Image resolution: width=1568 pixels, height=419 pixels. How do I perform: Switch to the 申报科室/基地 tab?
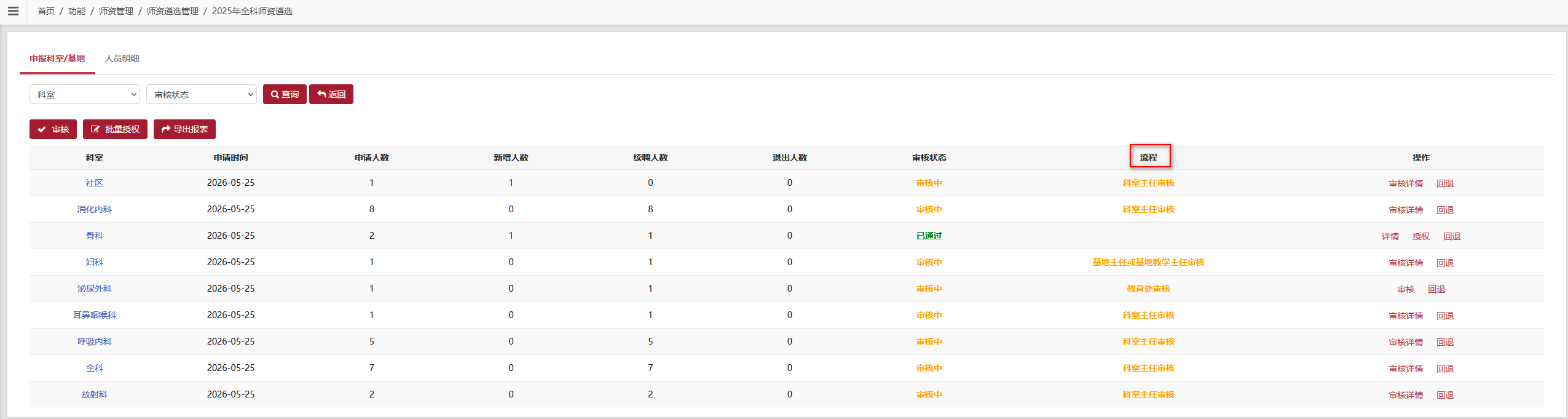click(57, 58)
